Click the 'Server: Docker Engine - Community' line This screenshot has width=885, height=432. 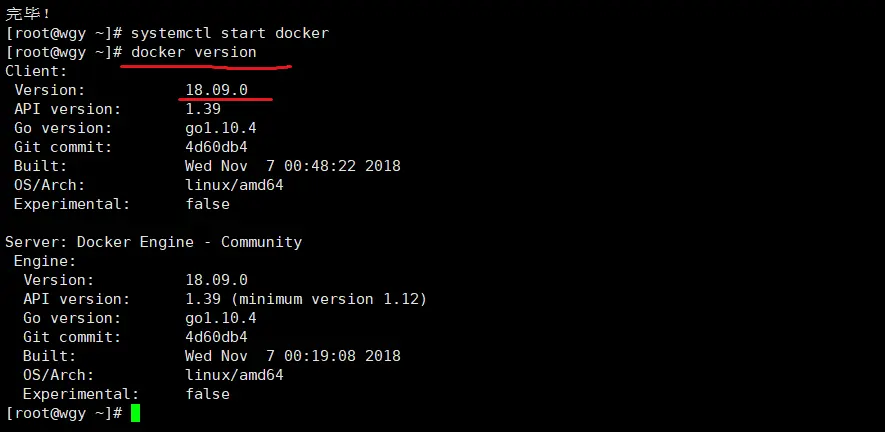click(153, 242)
